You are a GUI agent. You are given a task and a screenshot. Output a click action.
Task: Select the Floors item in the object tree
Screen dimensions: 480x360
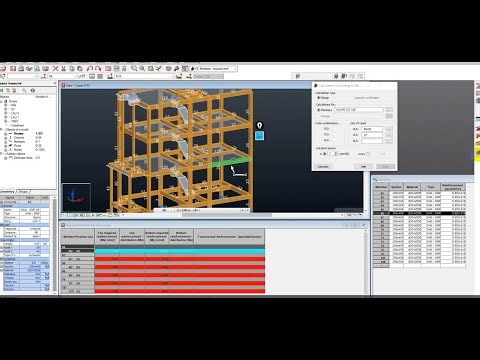tap(17, 146)
